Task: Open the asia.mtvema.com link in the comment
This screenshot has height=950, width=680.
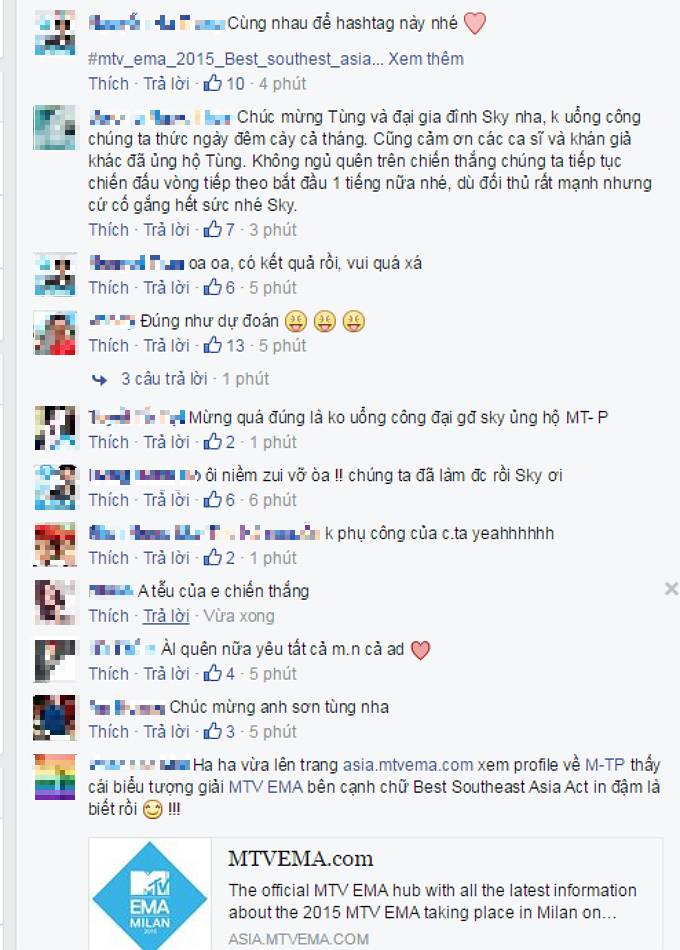Action: [408, 765]
